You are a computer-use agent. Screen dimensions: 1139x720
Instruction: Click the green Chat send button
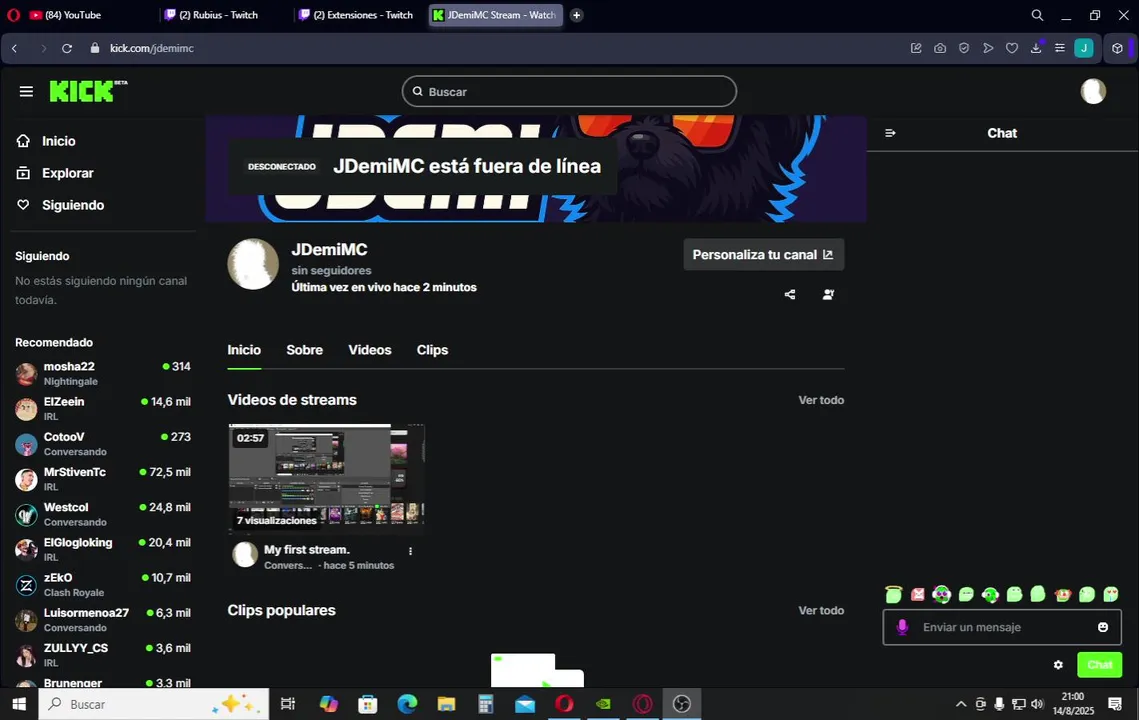(1099, 665)
